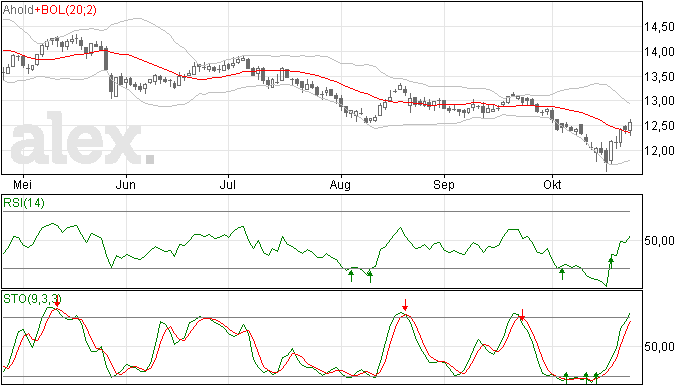Viewport: 690px width, 387px height.
Task: Click the red STO arrow at late-September peak
Action: pos(522,314)
